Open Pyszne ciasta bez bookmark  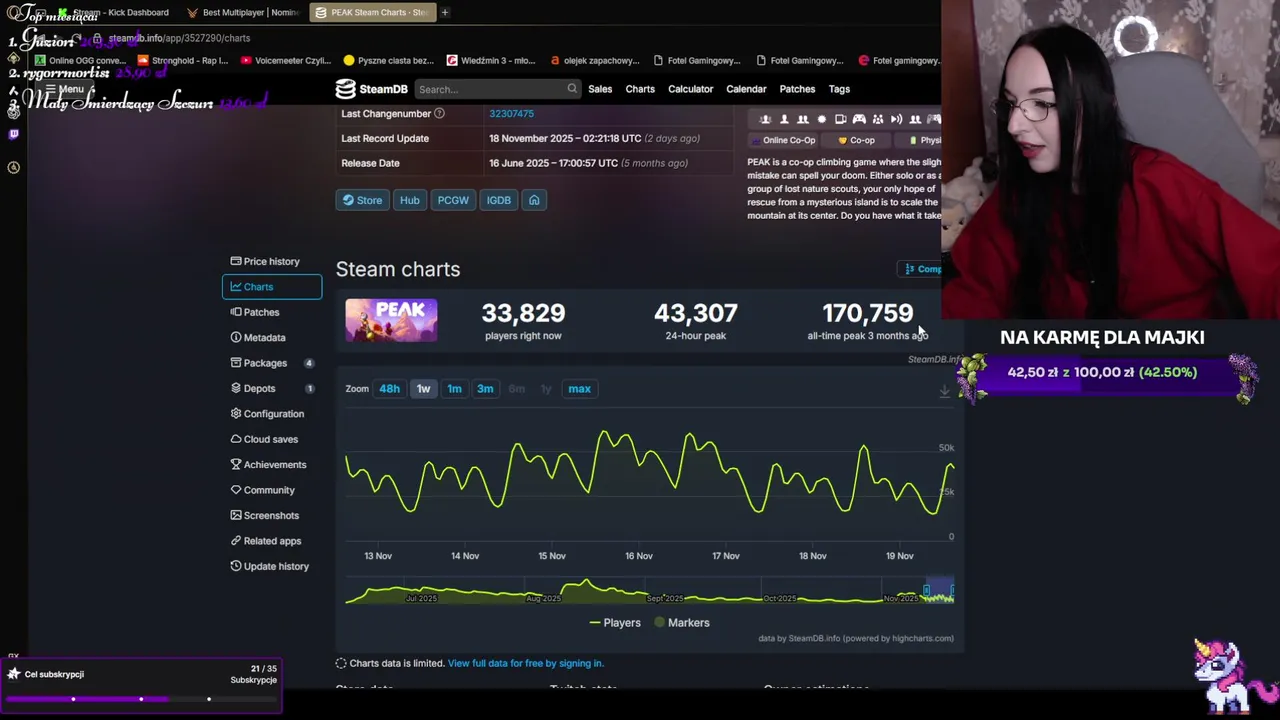tap(388, 60)
